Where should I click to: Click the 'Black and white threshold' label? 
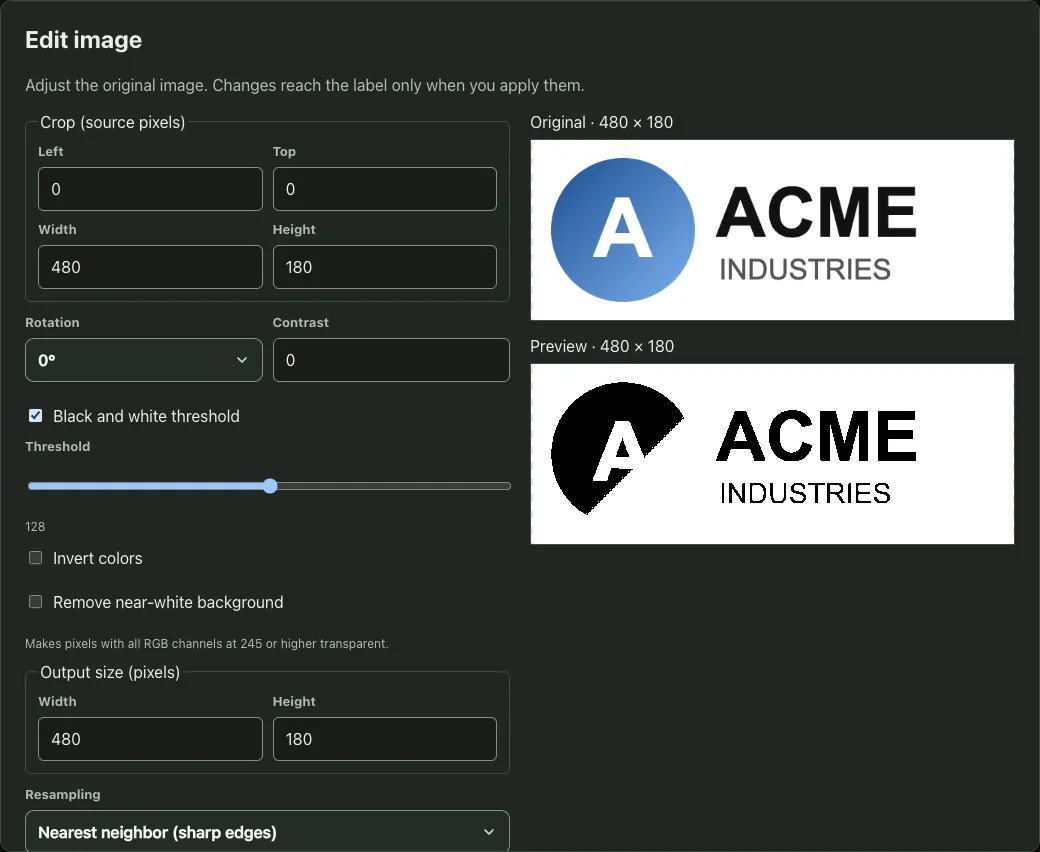[x=146, y=416]
